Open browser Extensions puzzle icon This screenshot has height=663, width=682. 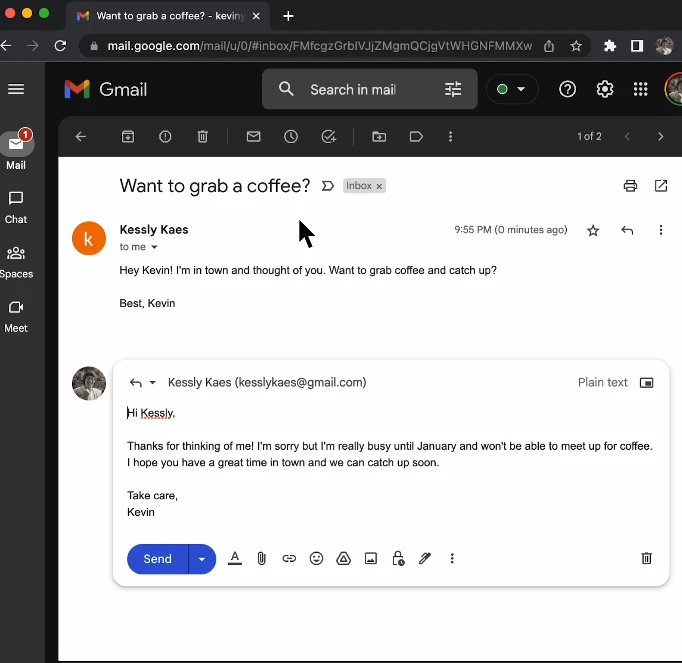[x=610, y=46]
